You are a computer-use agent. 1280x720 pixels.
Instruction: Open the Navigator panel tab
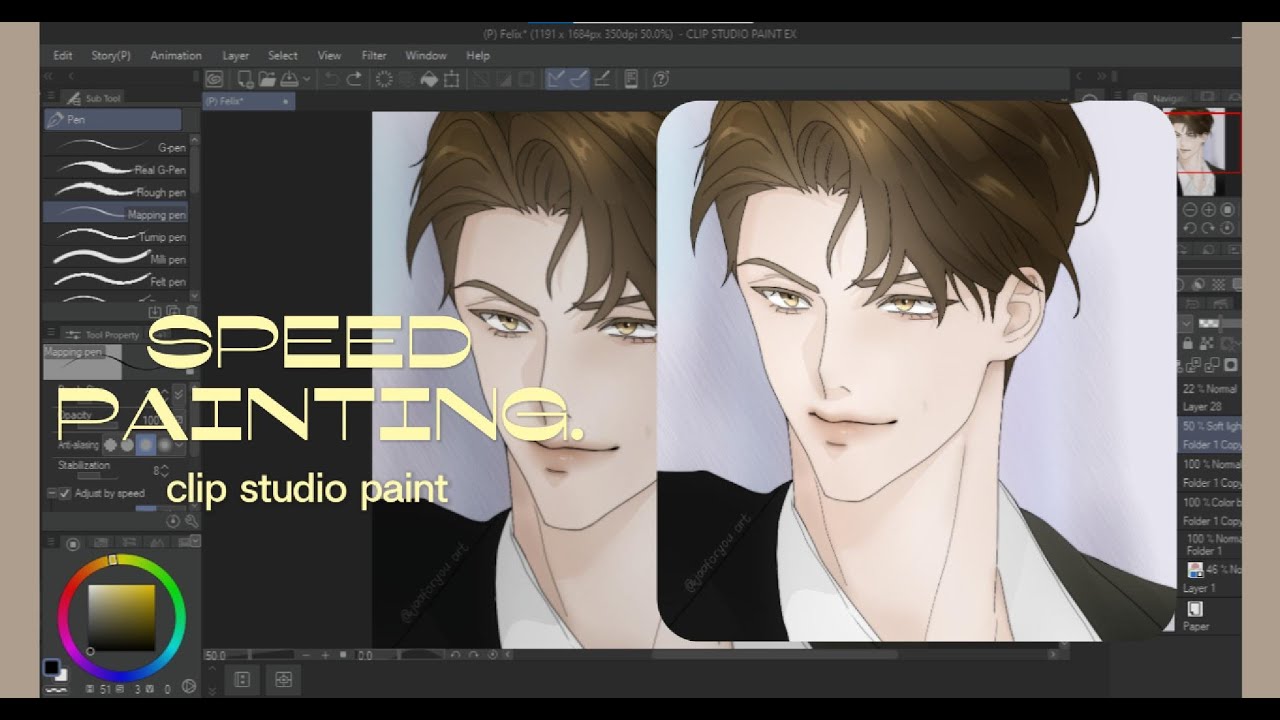(x=1161, y=98)
